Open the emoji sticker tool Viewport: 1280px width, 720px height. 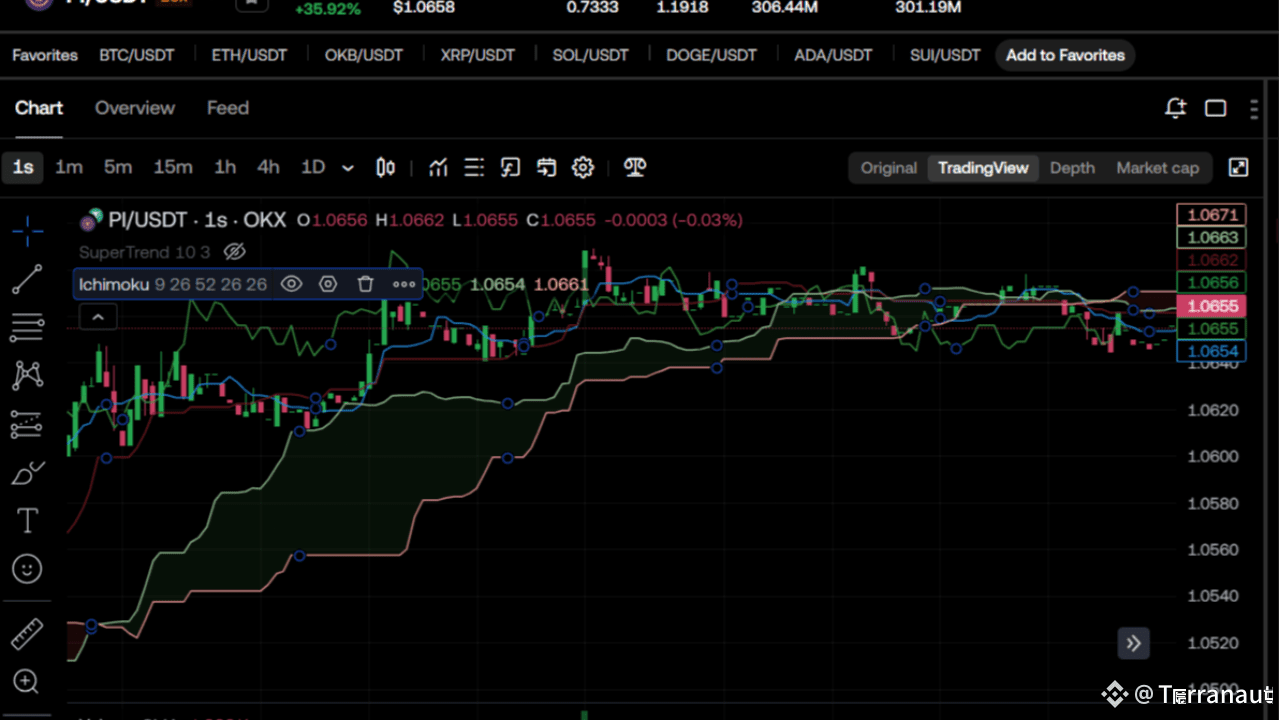27,569
